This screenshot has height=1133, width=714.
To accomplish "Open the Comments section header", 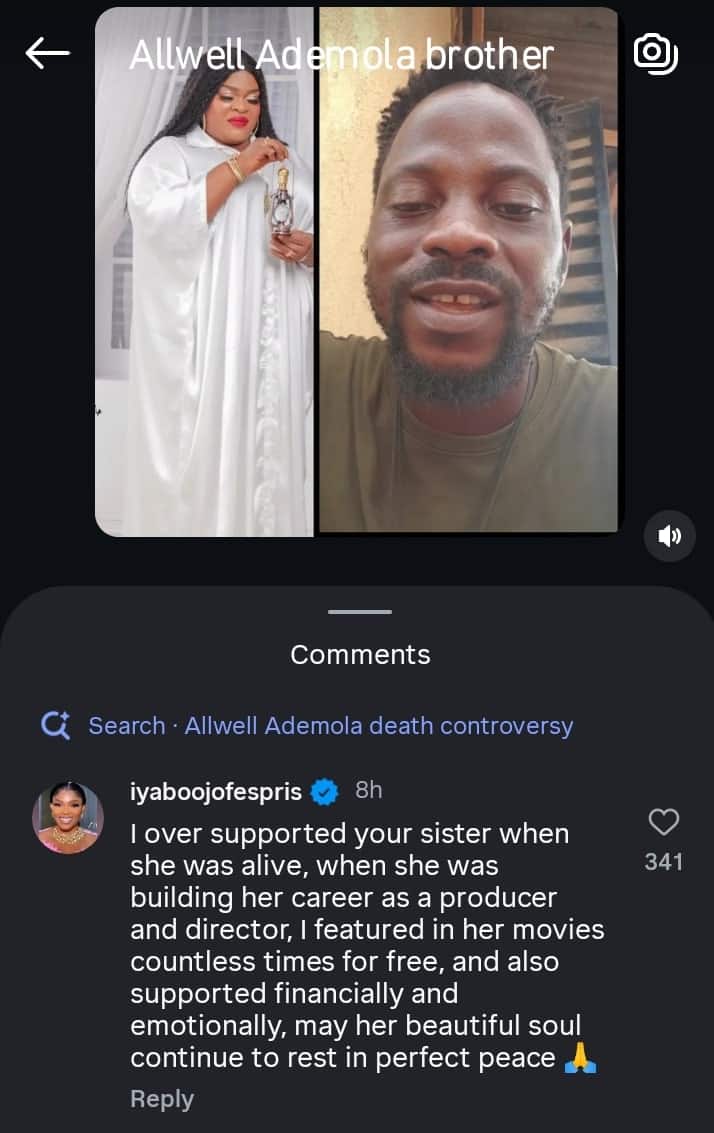I will (x=359, y=655).
